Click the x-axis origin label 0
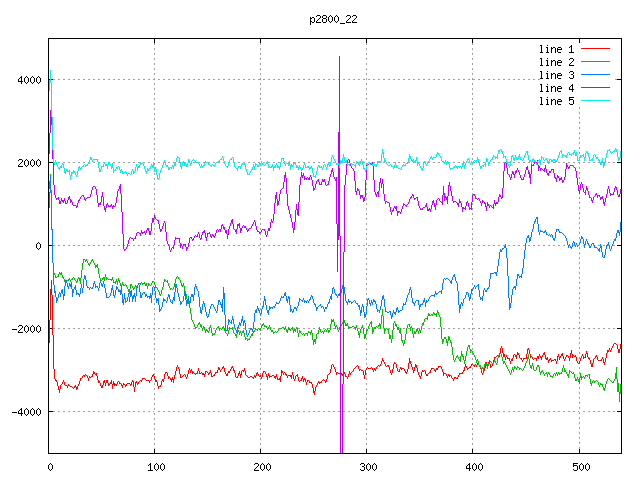This screenshot has width=640, height=480. pos(50,467)
